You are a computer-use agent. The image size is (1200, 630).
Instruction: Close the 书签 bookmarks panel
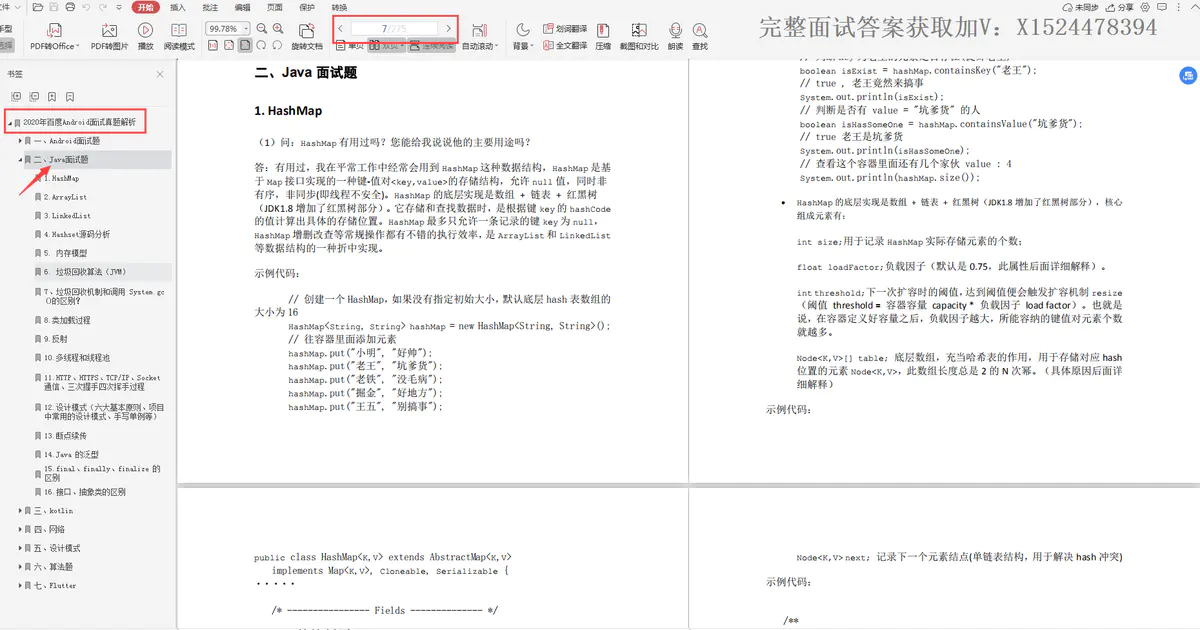tap(160, 74)
